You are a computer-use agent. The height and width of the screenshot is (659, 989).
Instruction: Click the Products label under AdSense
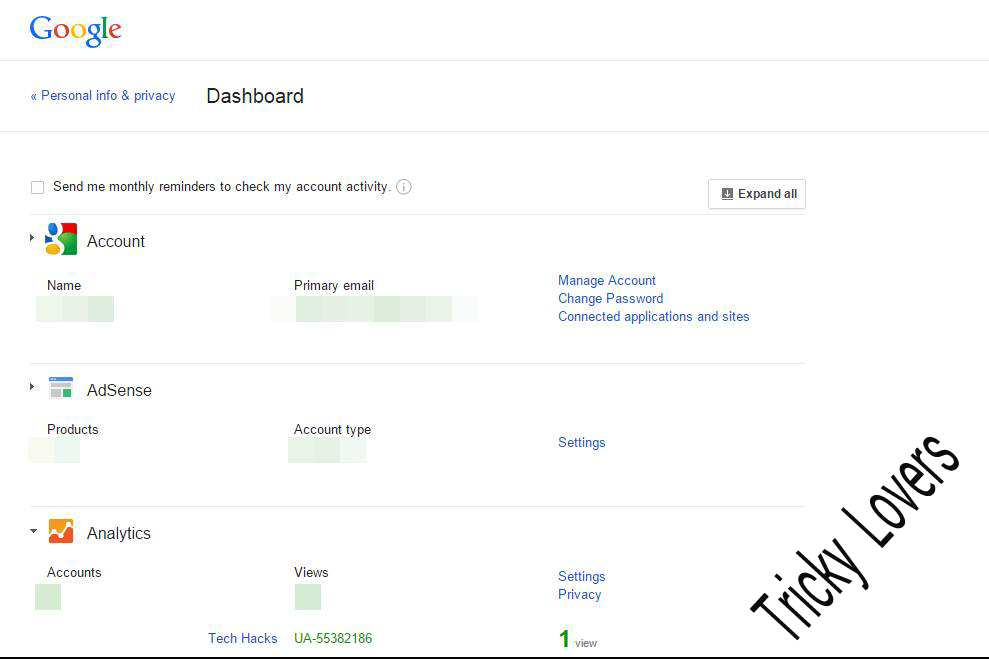(x=73, y=429)
